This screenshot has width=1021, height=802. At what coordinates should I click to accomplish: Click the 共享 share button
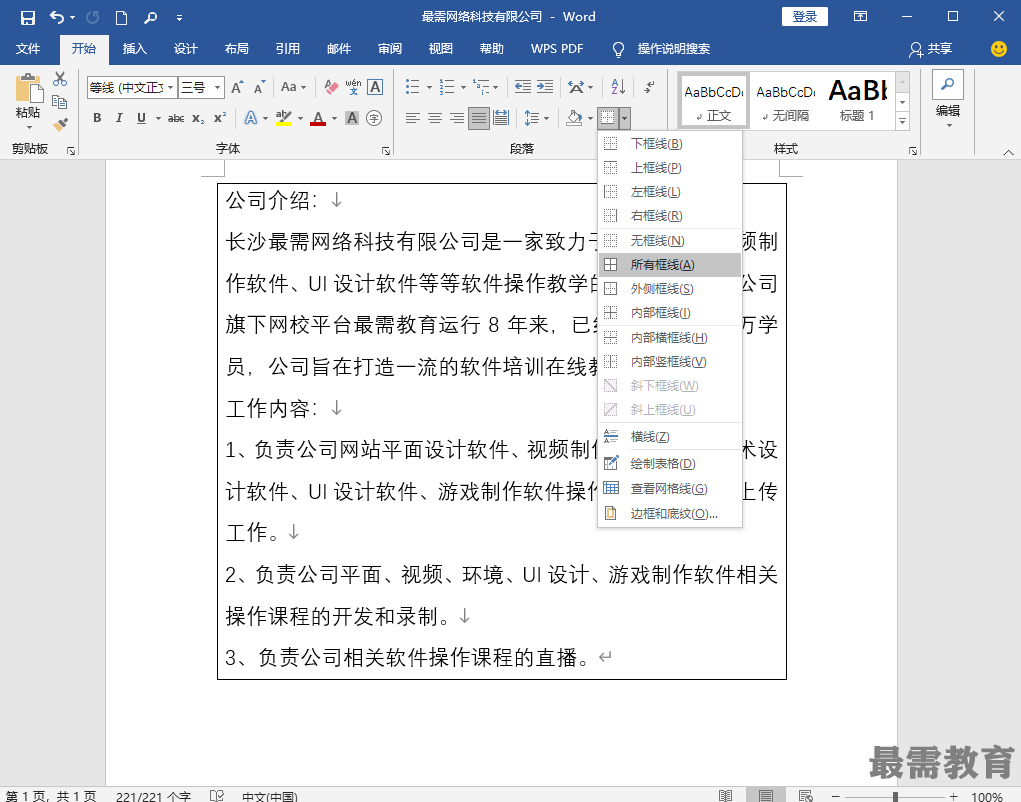tap(931, 49)
